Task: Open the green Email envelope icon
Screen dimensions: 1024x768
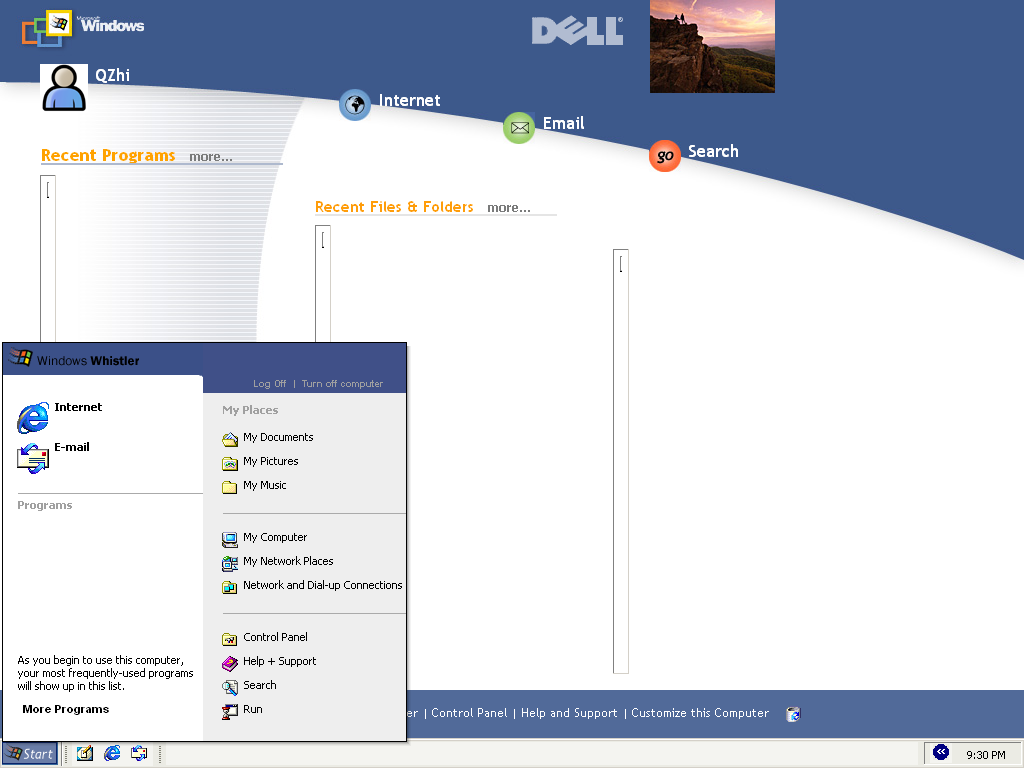Action: click(519, 127)
